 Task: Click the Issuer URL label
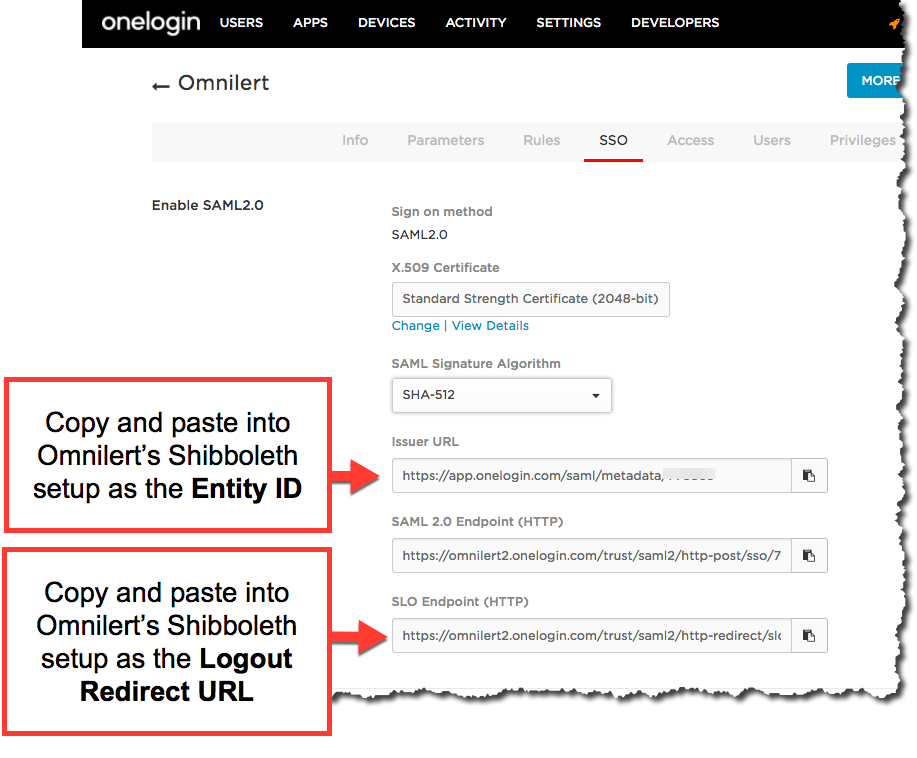point(425,442)
